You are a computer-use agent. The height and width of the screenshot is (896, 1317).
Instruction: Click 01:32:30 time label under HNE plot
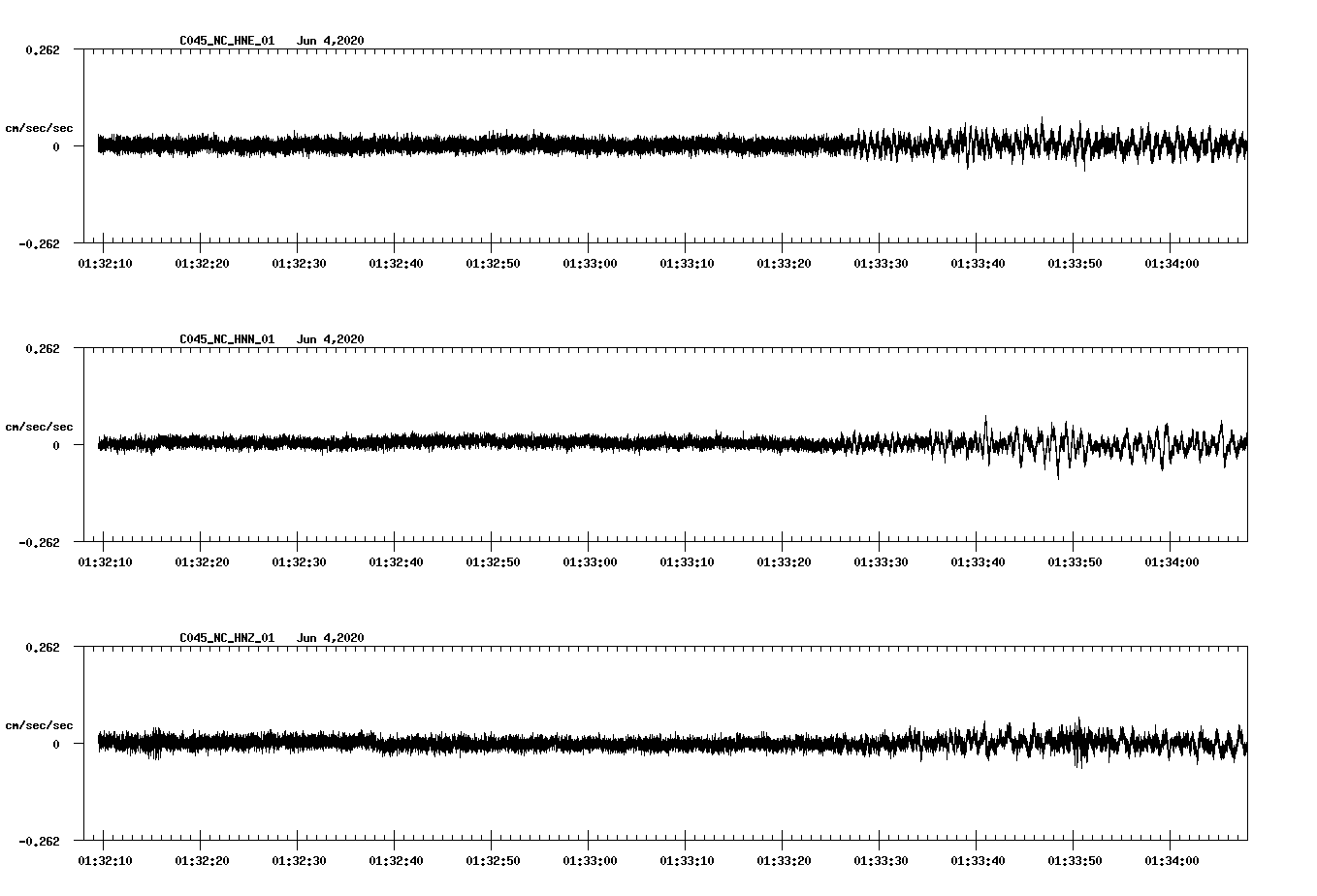coord(299,264)
